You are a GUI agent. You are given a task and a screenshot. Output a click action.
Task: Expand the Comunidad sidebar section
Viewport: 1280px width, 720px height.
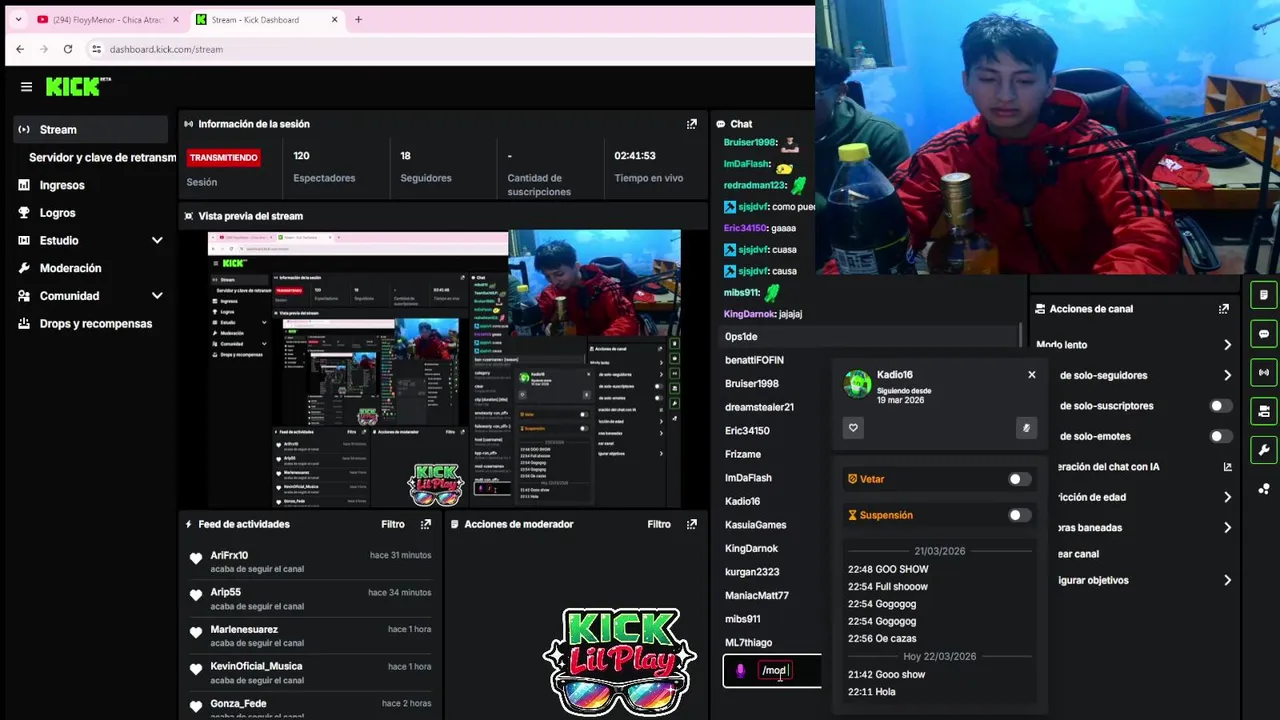pos(157,296)
